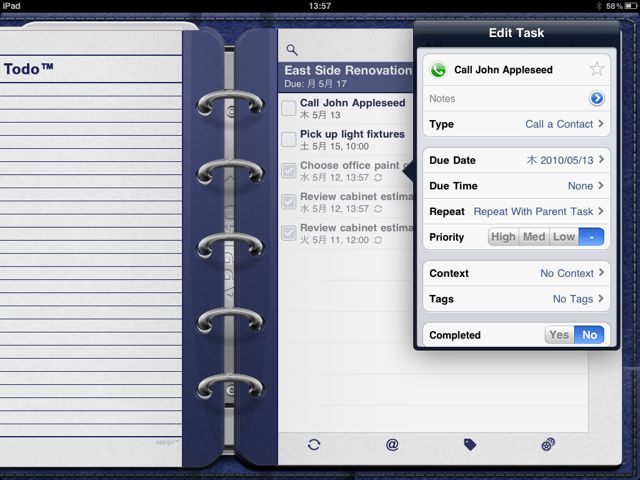
Task: Tap the green phone call icon
Action: (x=438, y=70)
